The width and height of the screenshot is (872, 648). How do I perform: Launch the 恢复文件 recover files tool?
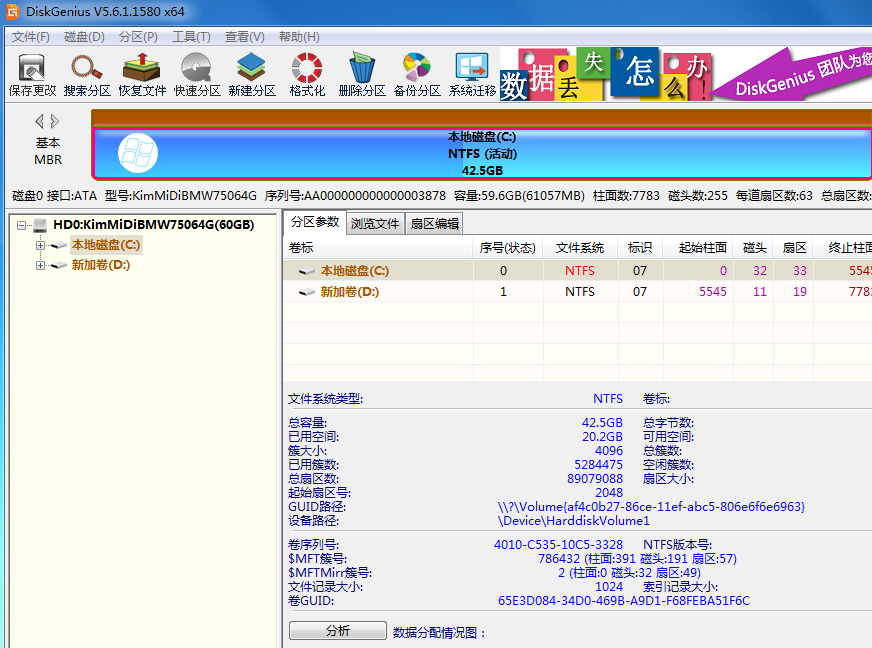(142, 75)
